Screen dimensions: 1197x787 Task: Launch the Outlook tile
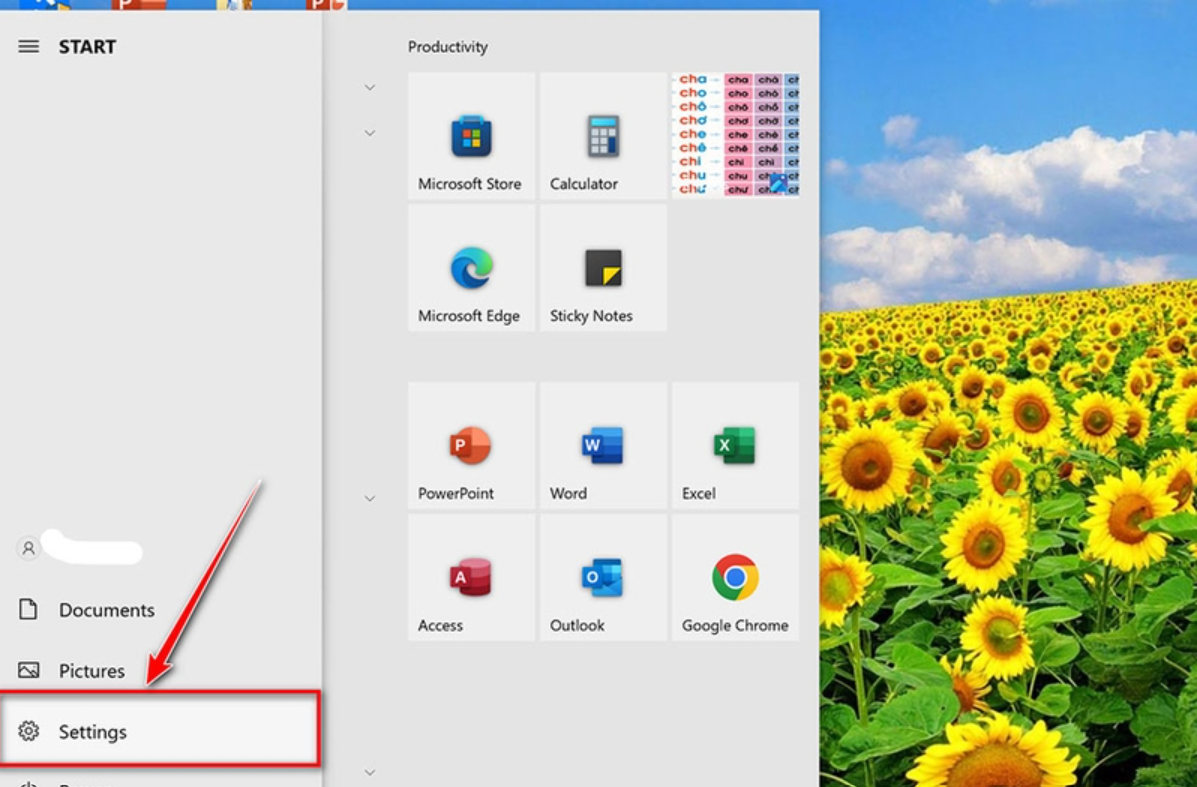pyautogui.click(x=603, y=578)
